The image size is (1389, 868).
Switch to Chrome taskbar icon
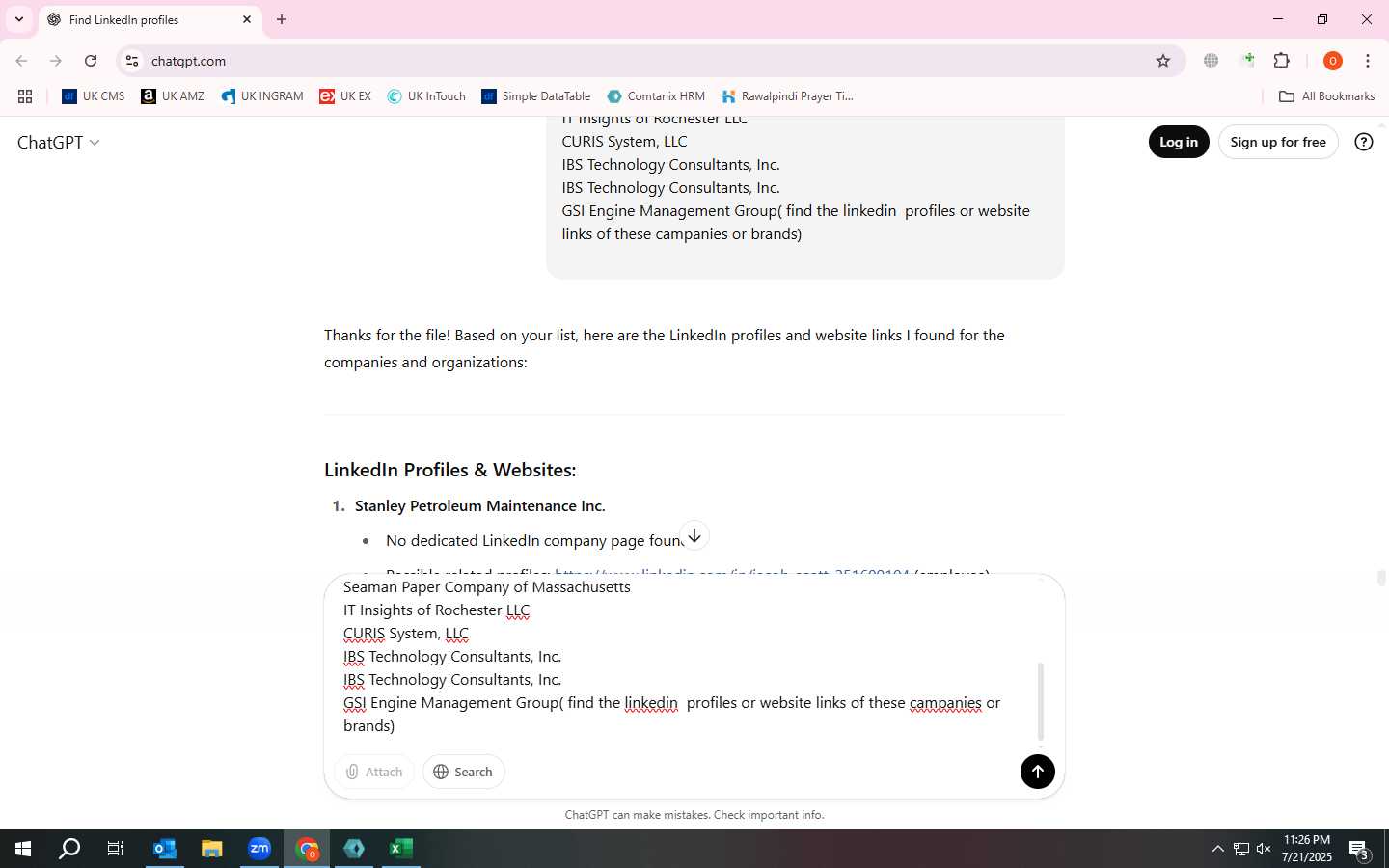click(x=307, y=849)
